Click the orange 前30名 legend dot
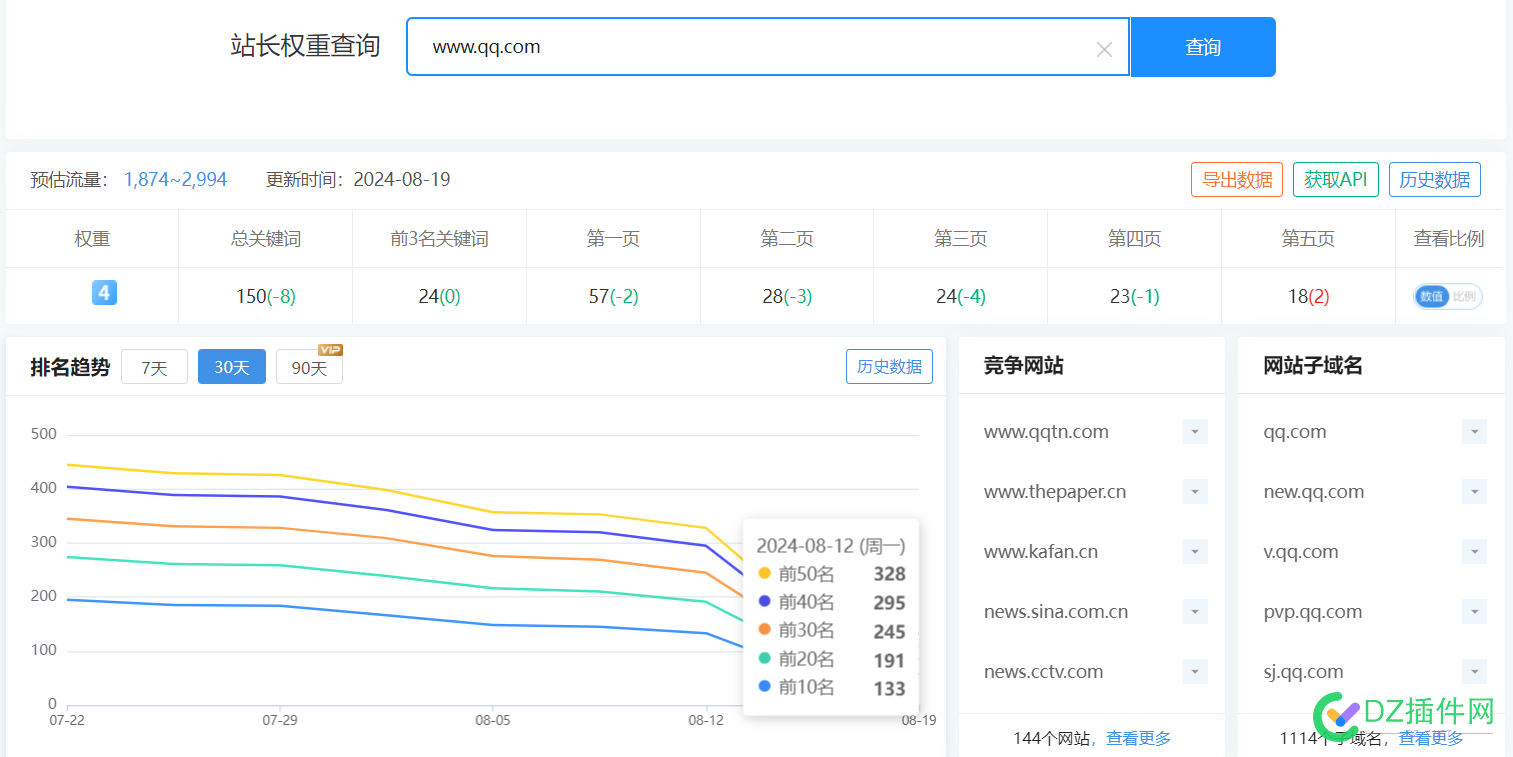This screenshot has height=757, width=1513. 765,629
